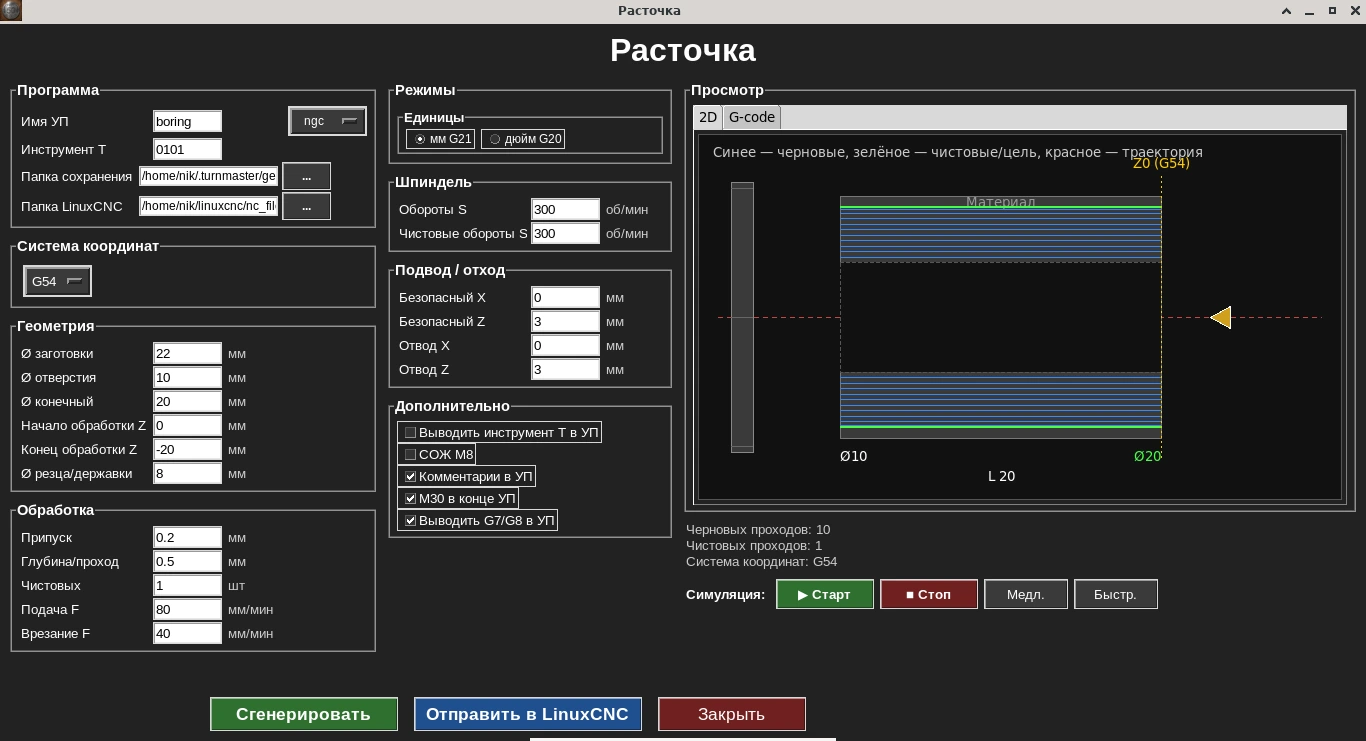The image size is (1366, 741).
Task: Click the Ø10 label in preview
Action: [x=854, y=456]
